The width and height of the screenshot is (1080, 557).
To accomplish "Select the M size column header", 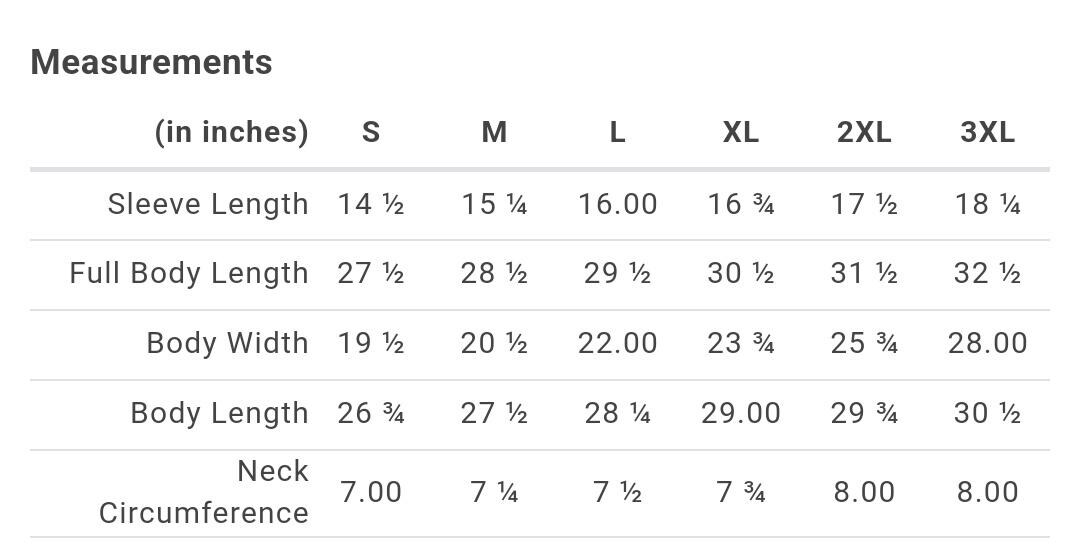I will [x=494, y=132].
